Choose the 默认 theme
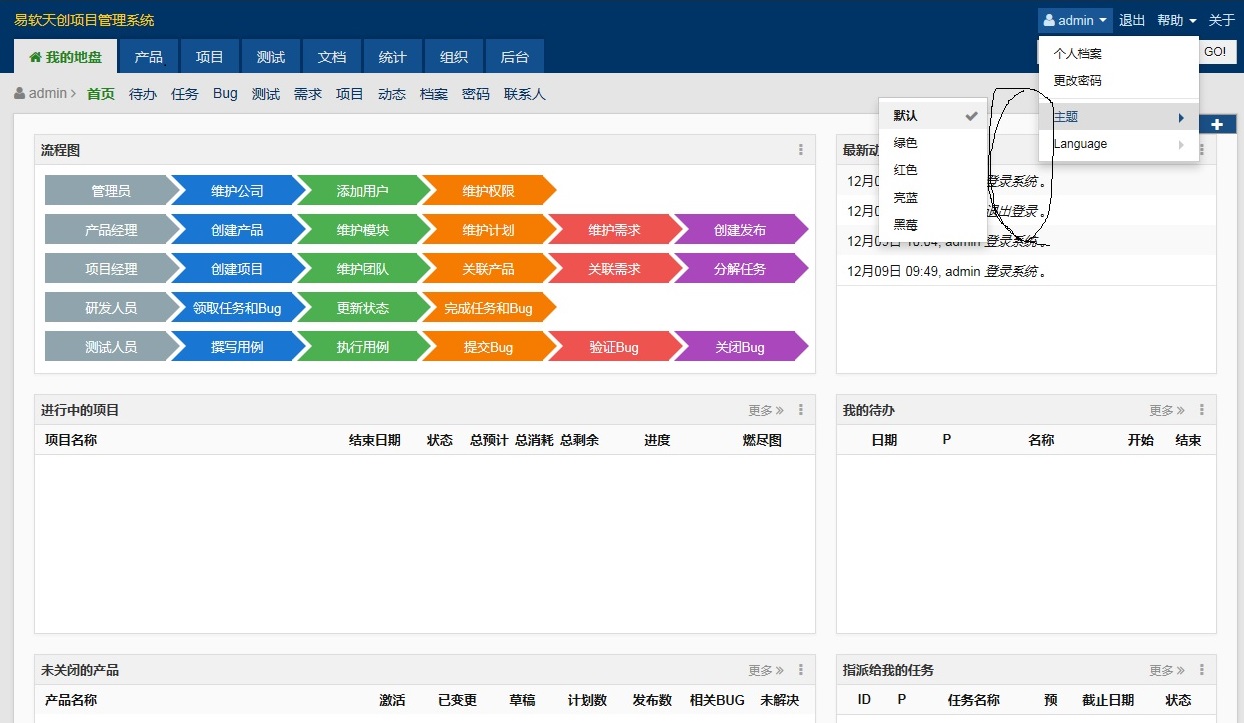Screen dimensions: 1244x723 tap(932, 116)
